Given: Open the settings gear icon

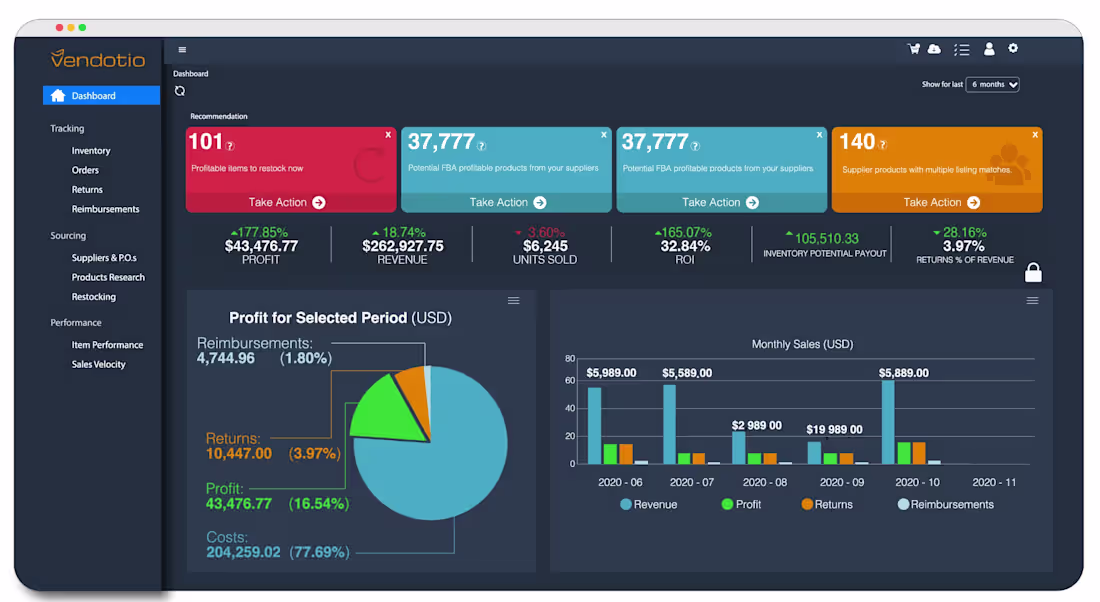Looking at the screenshot, I should (x=1013, y=48).
